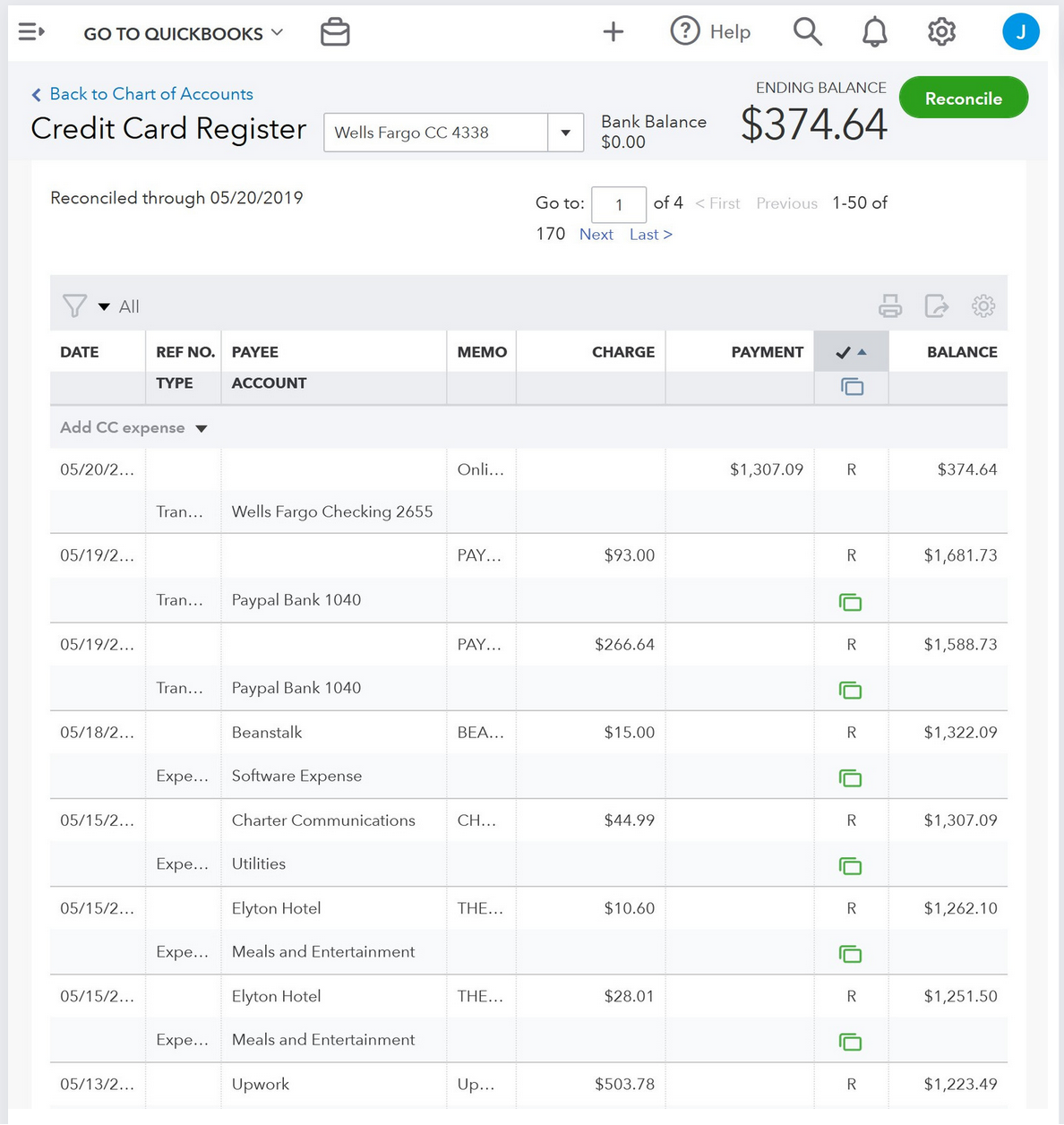
Task: Open the Add CC expense dropdown
Action: [x=202, y=428]
